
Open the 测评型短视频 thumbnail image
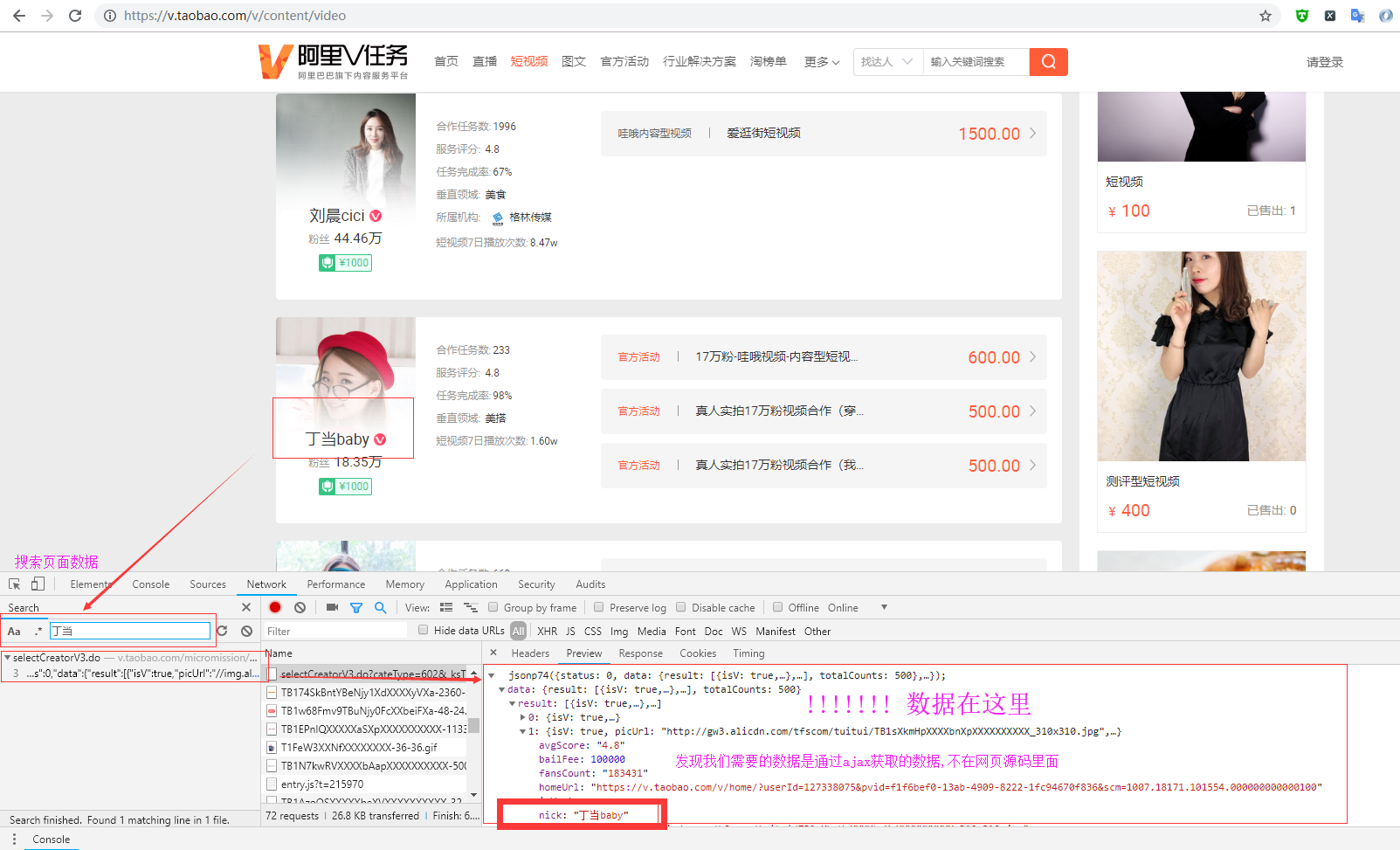tap(1202, 356)
